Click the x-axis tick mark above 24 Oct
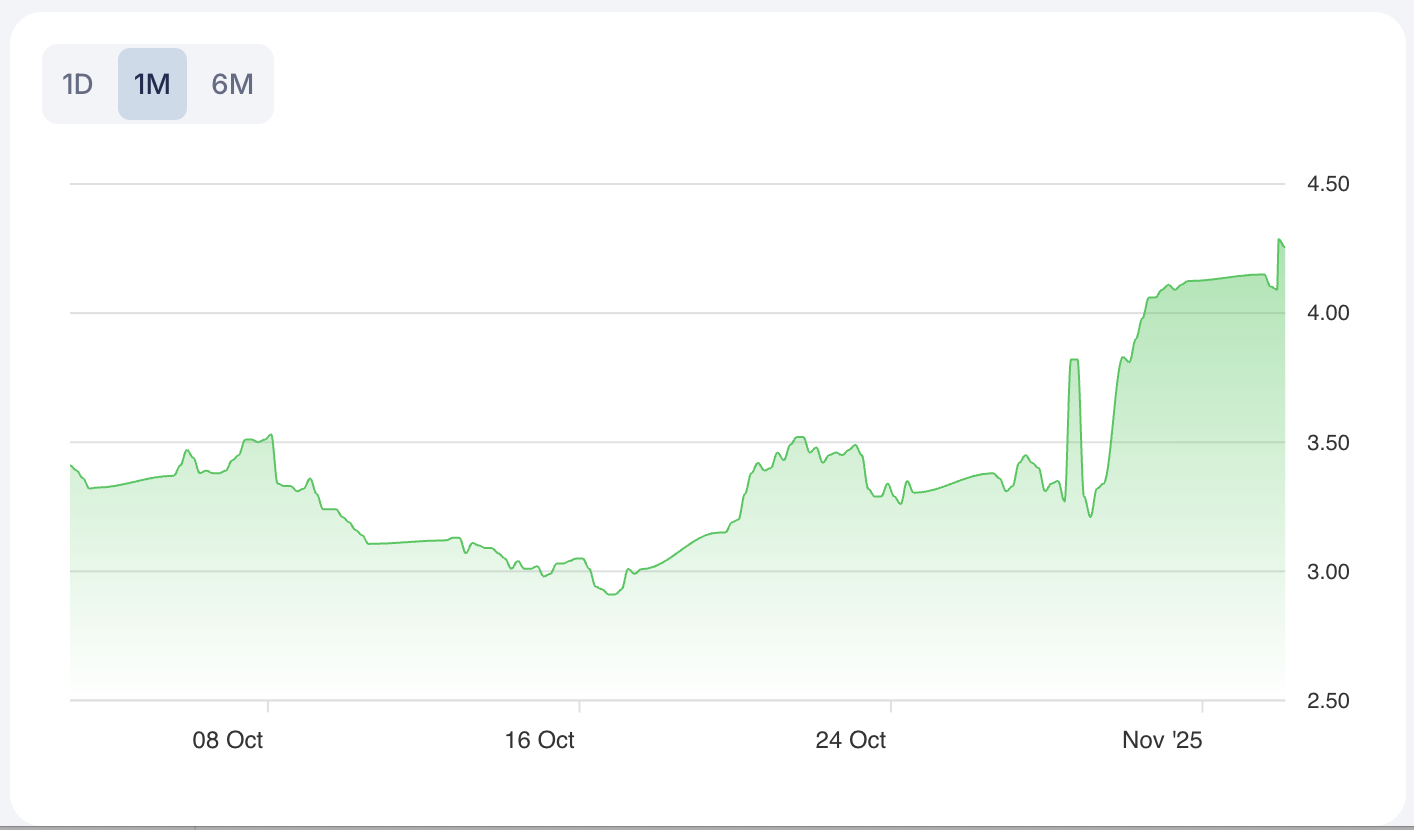This screenshot has width=1414, height=830. pos(890,705)
